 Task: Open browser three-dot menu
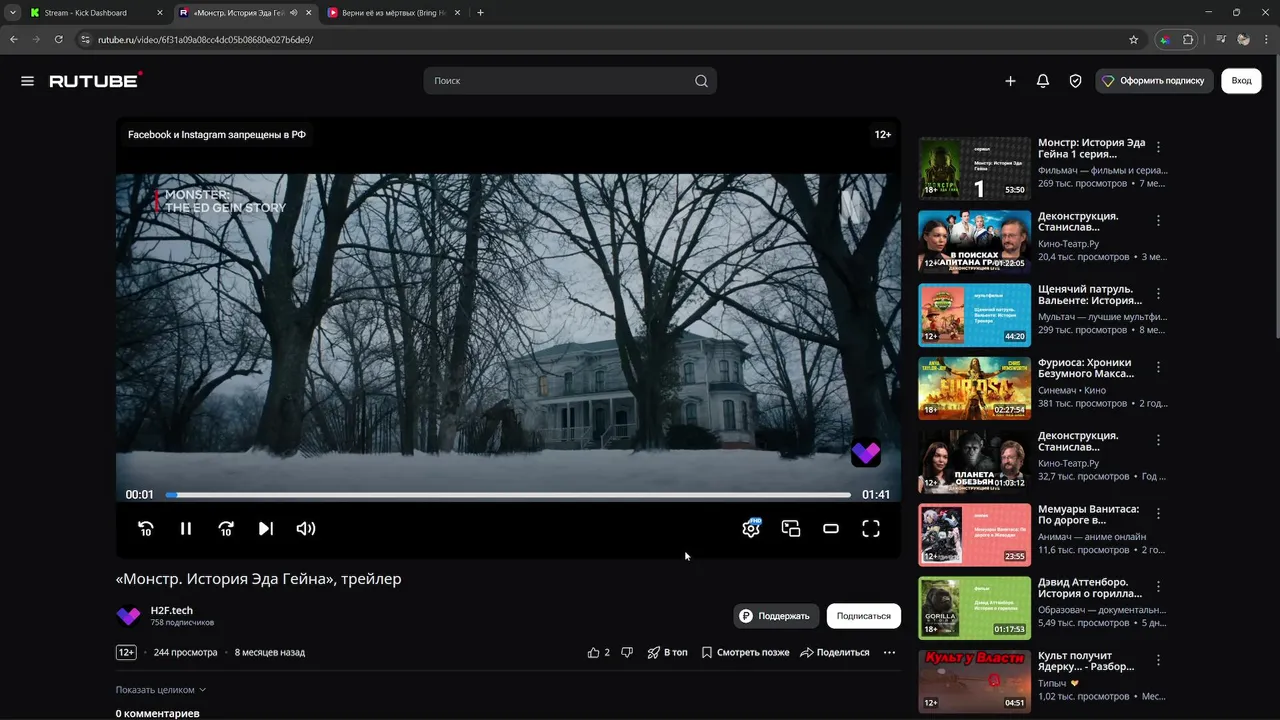[1266, 40]
